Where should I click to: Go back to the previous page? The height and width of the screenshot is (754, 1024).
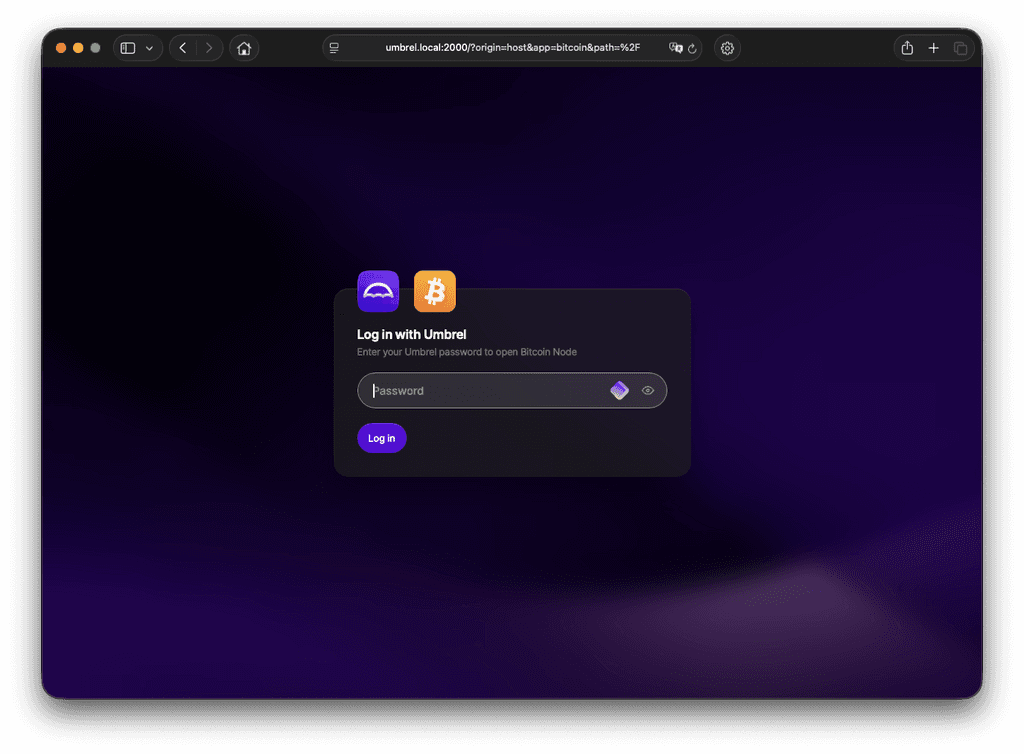182,47
